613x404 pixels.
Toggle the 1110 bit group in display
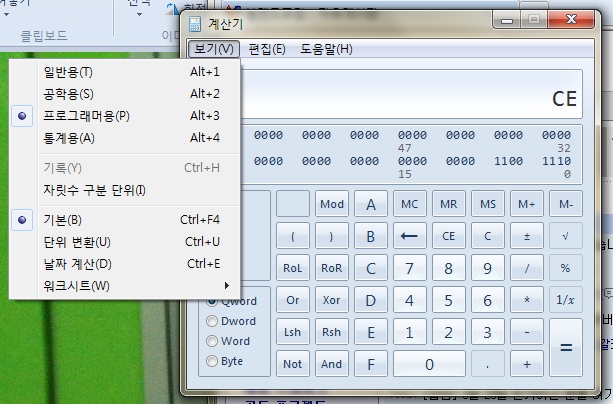click(556, 160)
